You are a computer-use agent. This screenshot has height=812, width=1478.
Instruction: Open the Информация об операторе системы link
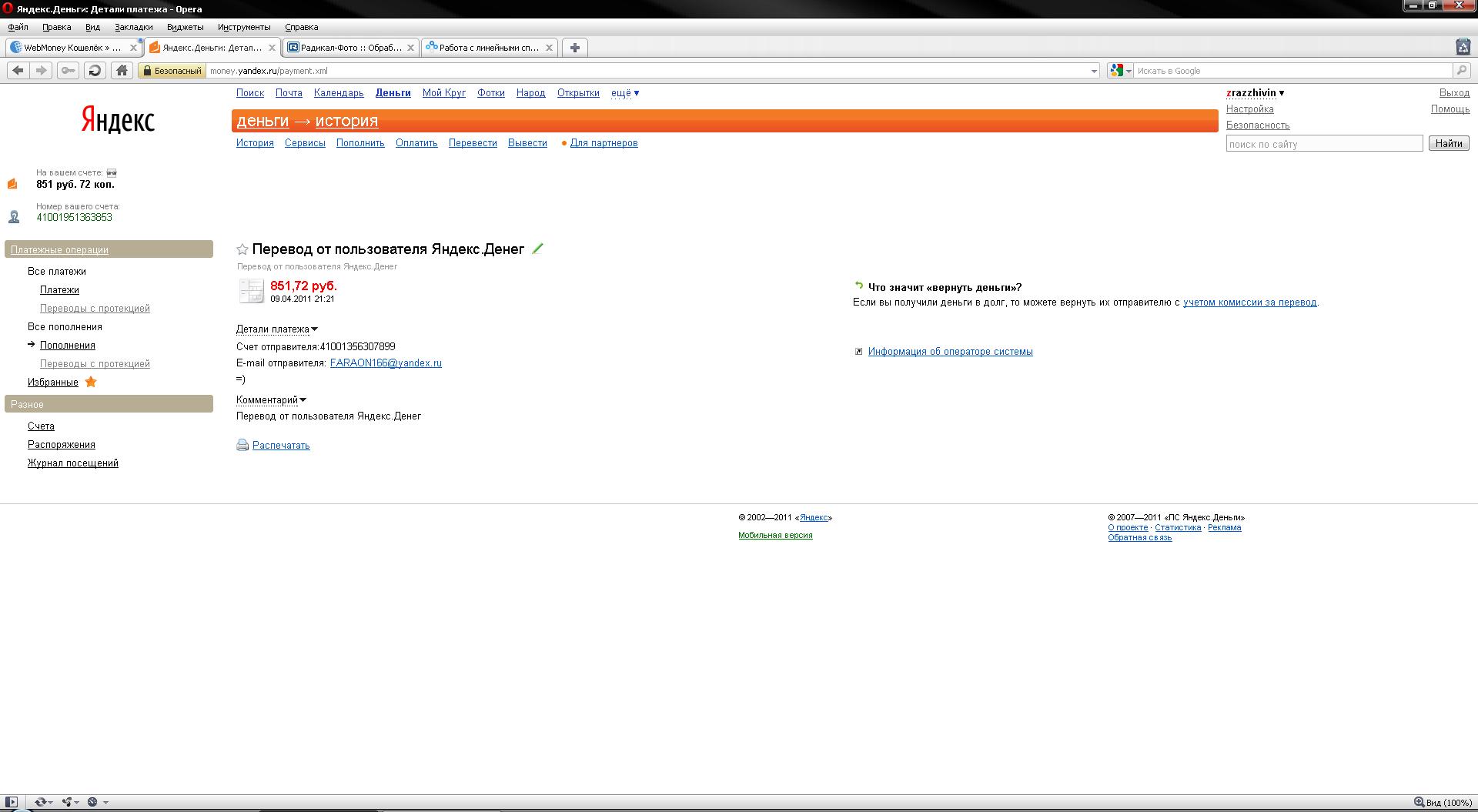pyautogui.click(x=951, y=352)
